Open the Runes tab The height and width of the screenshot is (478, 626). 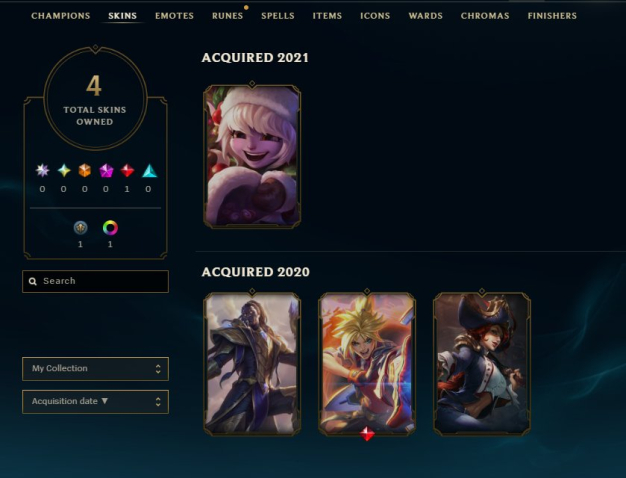(228, 16)
